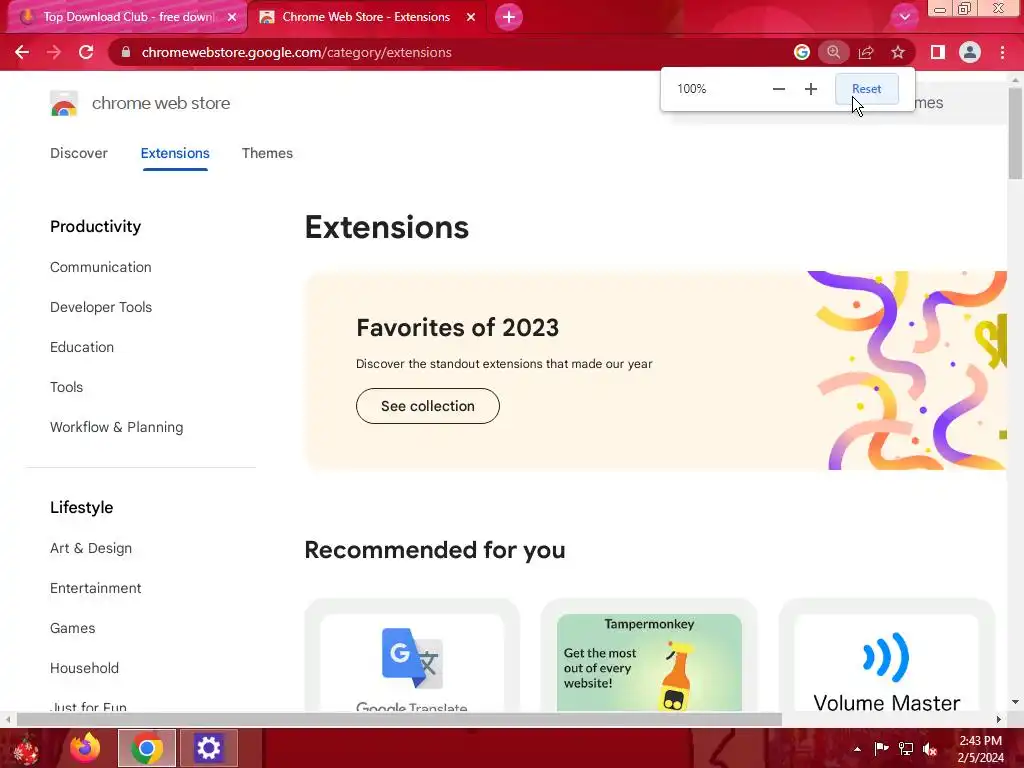The width and height of the screenshot is (1024, 768).
Task: Open the Start menu ornament button
Action: [x=25, y=749]
